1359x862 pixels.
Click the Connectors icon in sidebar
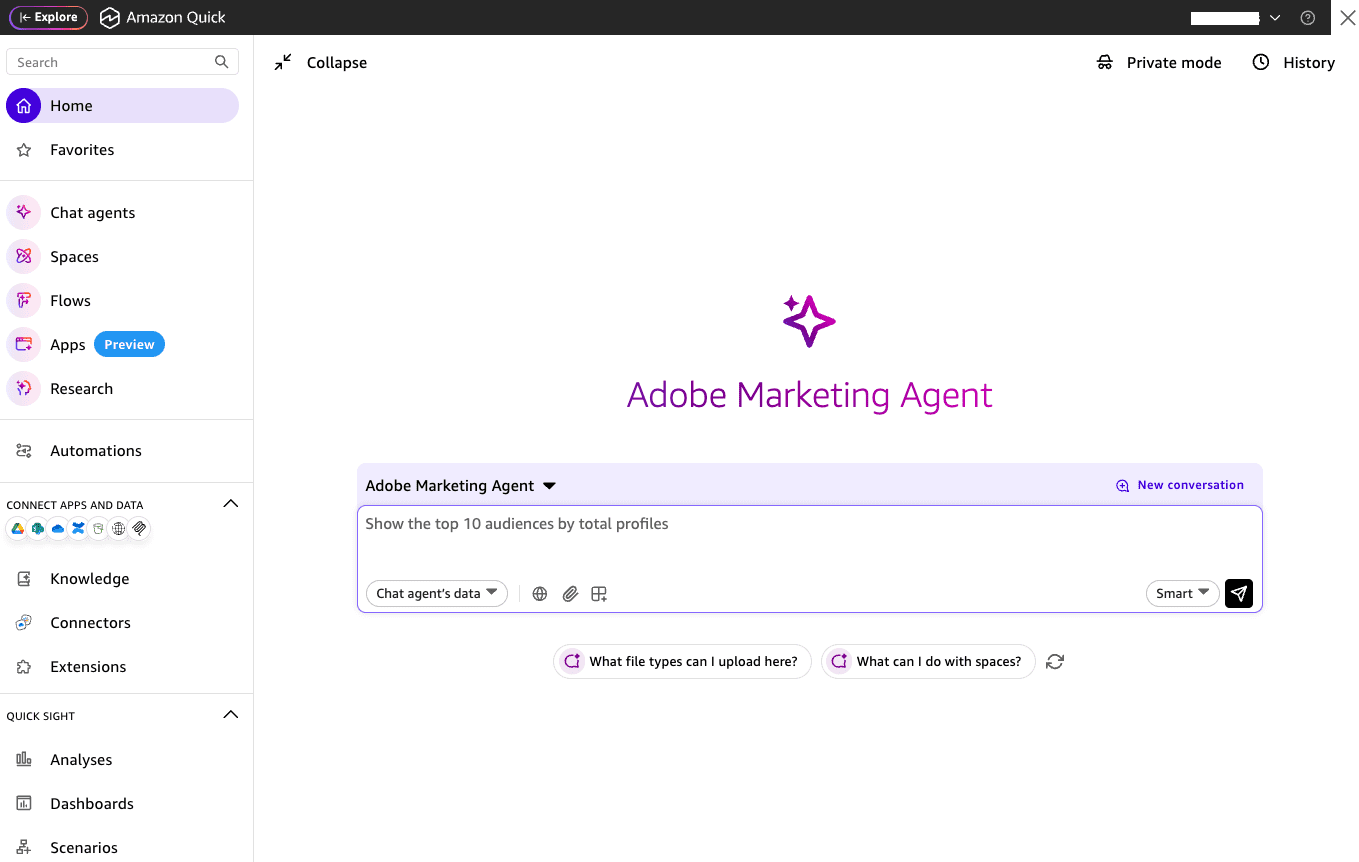[24, 623]
